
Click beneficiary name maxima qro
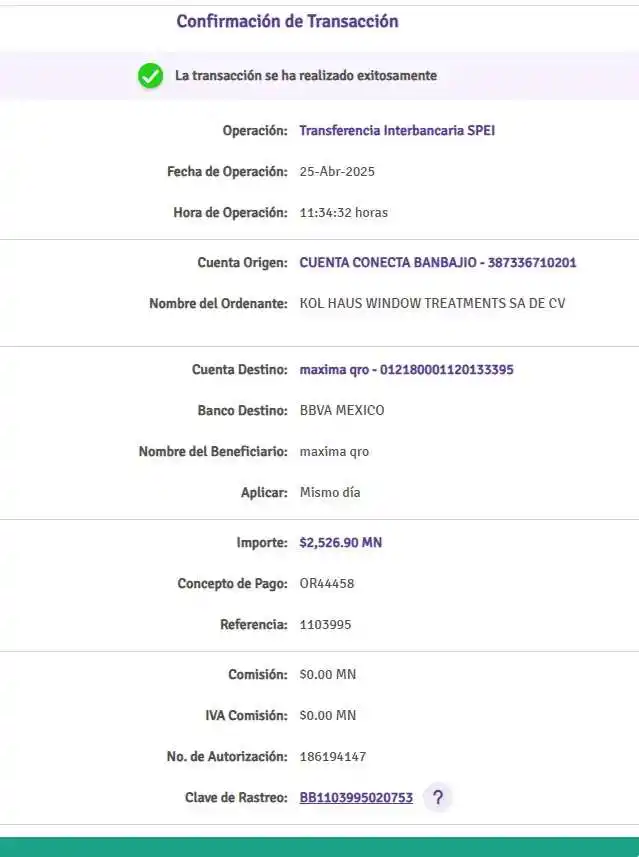pyautogui.click(x=334, y=452)
